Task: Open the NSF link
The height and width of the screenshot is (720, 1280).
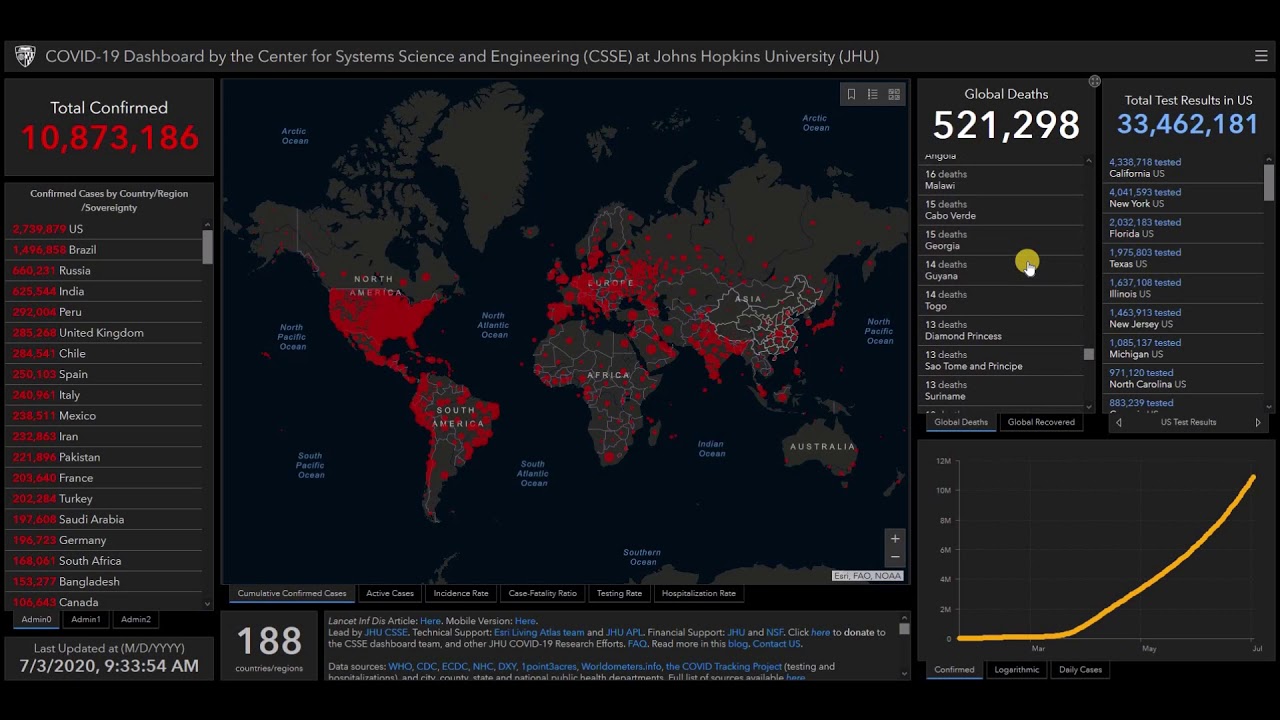Action: 775,632
